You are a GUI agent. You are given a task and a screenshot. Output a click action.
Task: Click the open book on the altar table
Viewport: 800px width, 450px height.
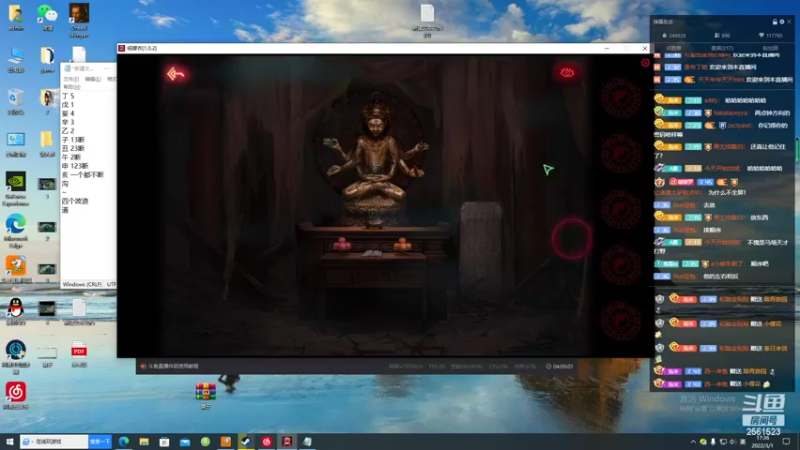[372, 253]
